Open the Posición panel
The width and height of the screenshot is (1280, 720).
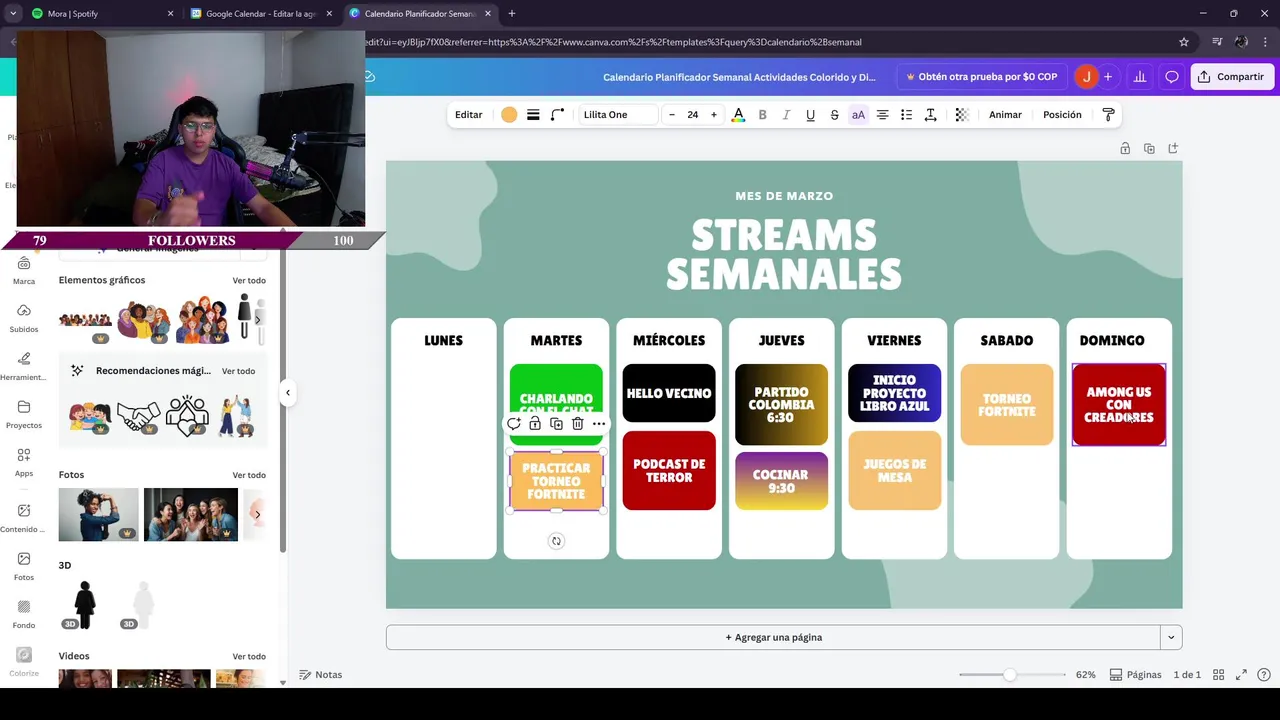point(1062,115)
